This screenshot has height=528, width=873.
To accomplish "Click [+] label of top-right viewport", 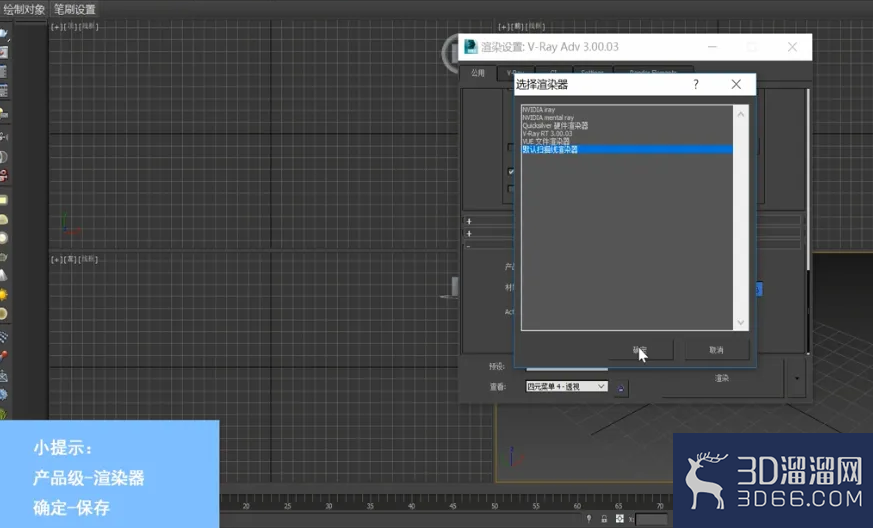I will 503,26.
